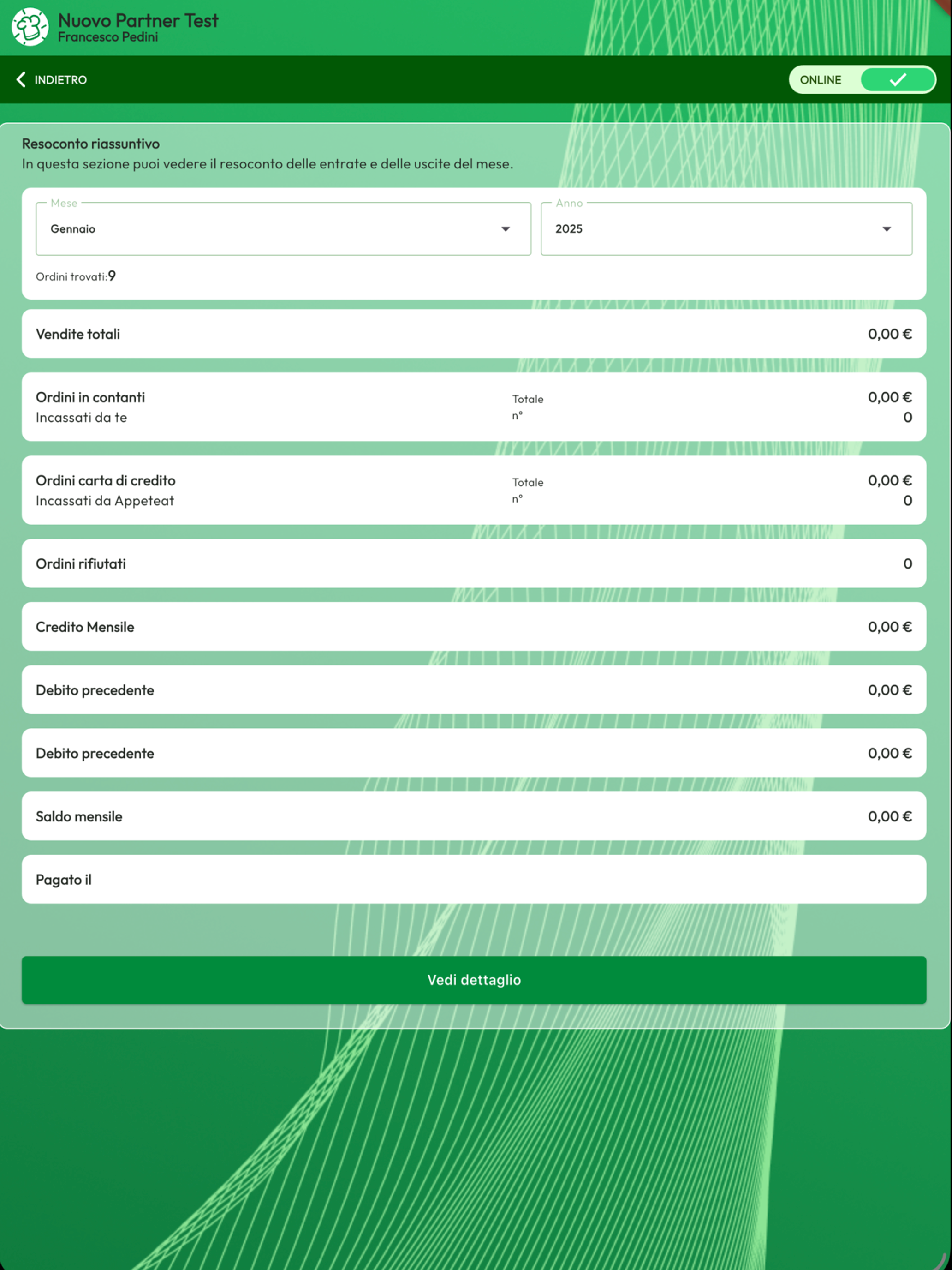952x1270 pixels.
Task: Select the Saldo mensile row
Action: tap(474, 816)
